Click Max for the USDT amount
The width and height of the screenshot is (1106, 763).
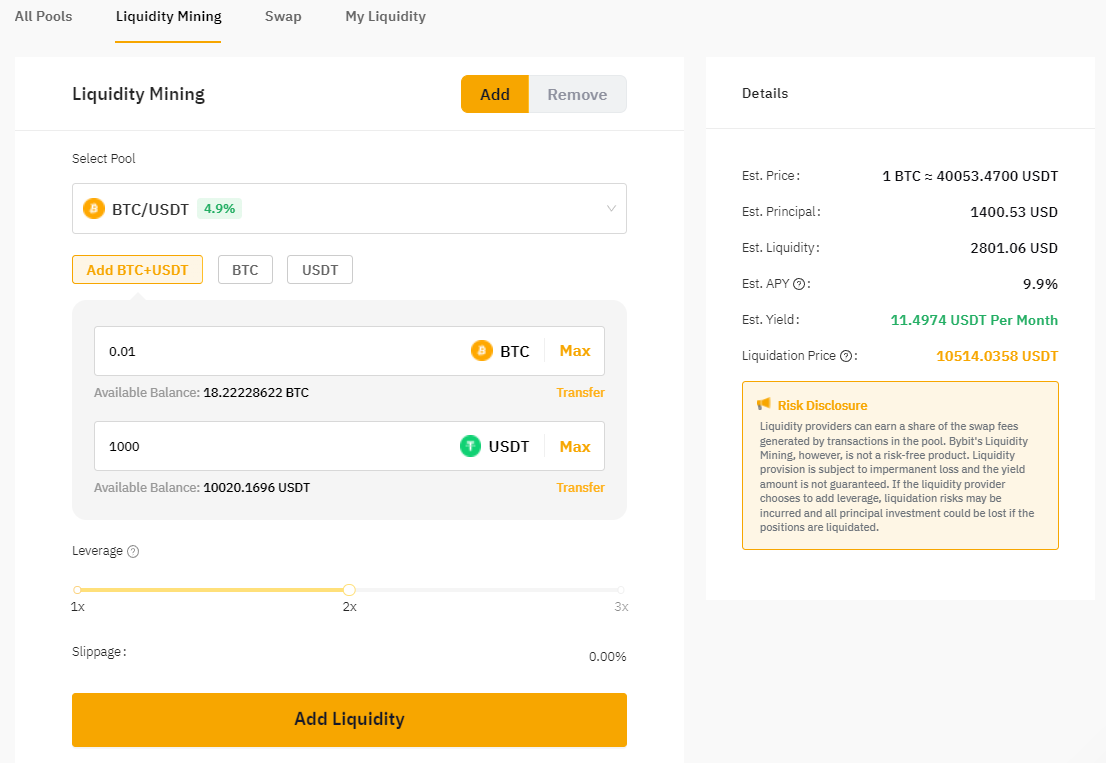[x=575, y=446]
